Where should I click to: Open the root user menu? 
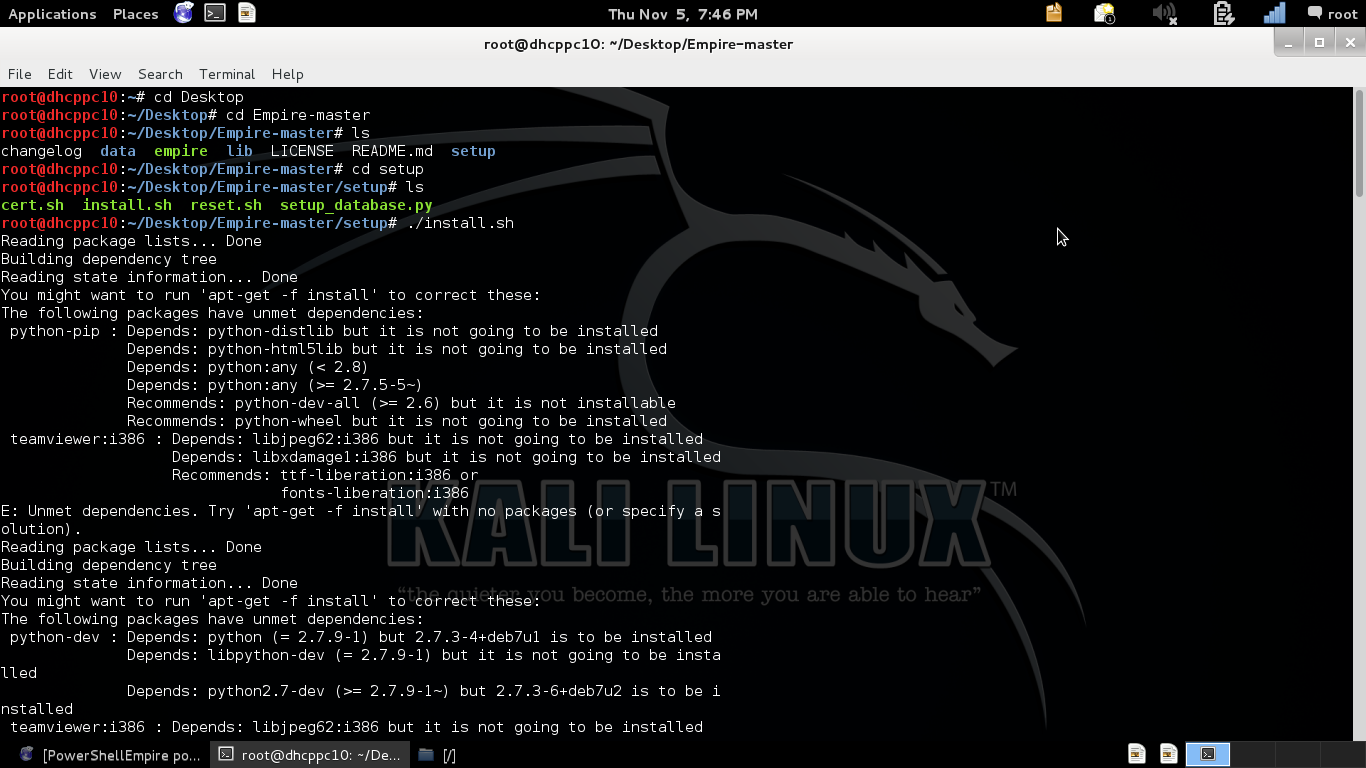click(x=1333, y=14)
